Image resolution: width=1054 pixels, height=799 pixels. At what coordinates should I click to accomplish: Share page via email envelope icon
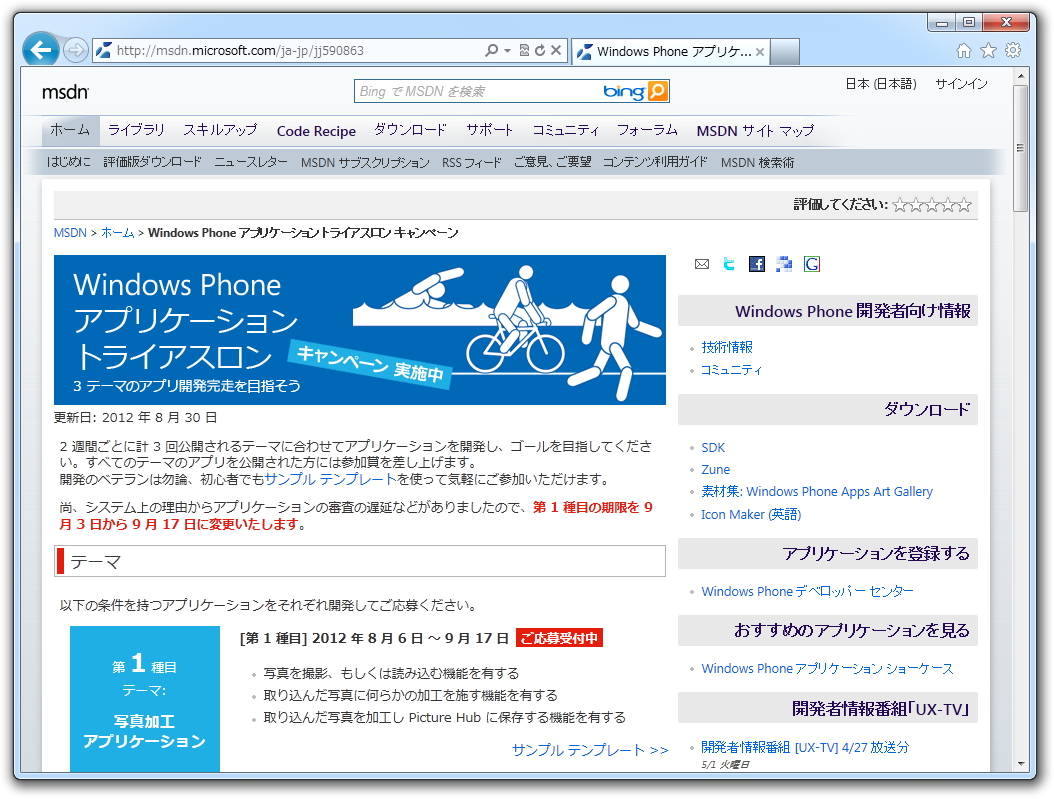click(702, 264)
